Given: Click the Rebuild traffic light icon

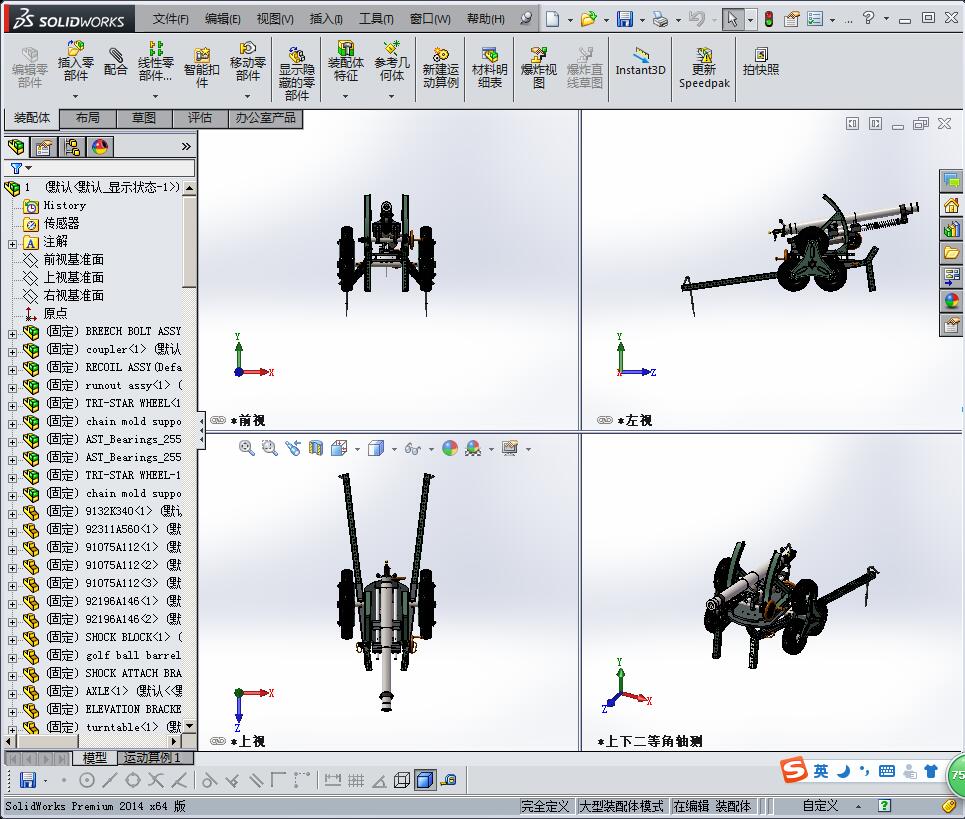Looking at the screenshot, I should pyautogui.click(x=769, y=19).
